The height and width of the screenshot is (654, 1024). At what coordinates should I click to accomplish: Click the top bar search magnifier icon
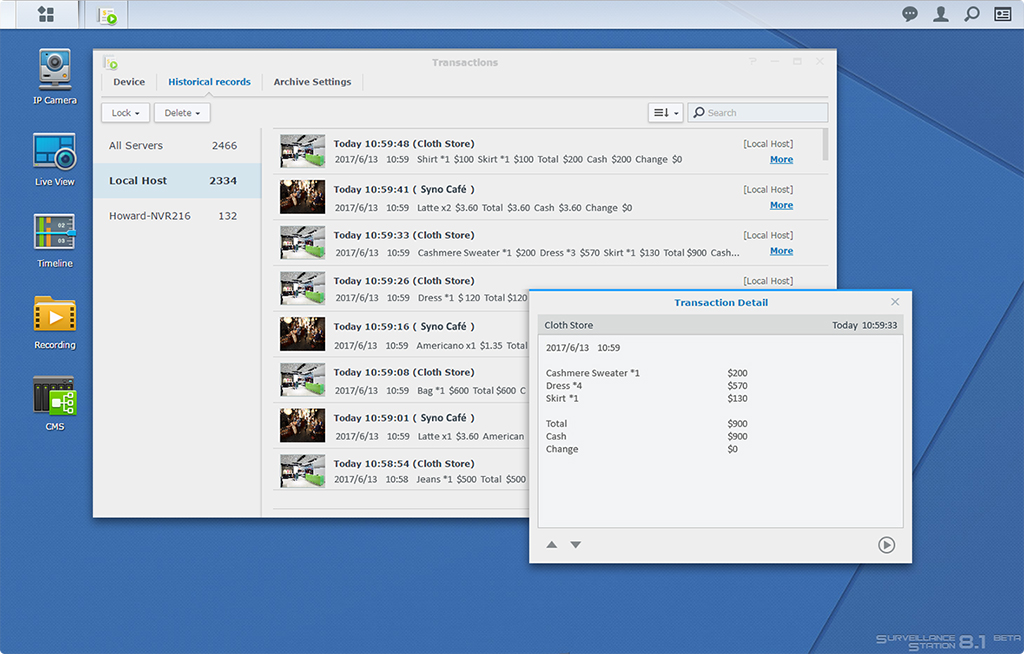[x=971, y=14]
